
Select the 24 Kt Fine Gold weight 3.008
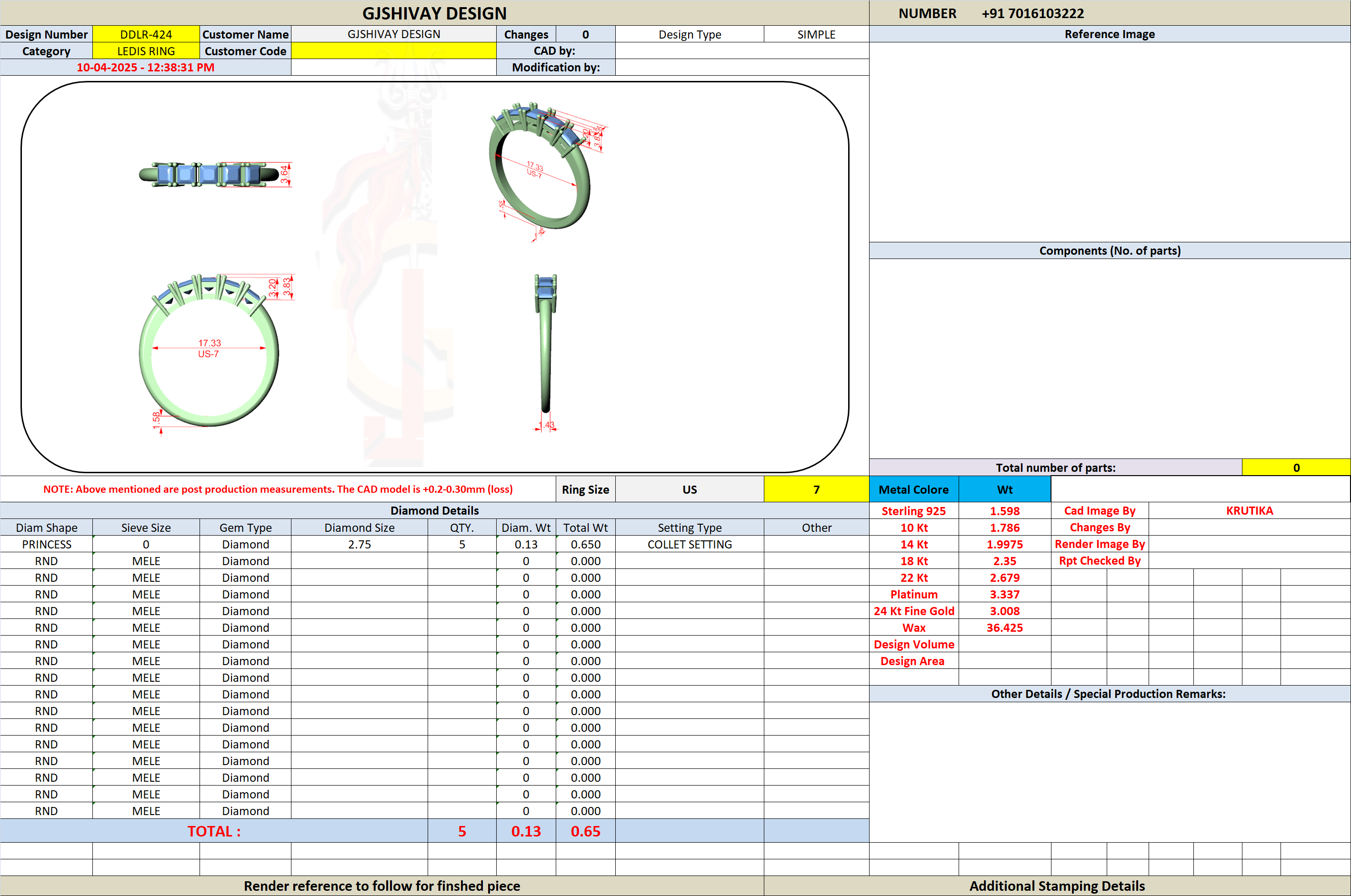click(x=1005, y=611)
